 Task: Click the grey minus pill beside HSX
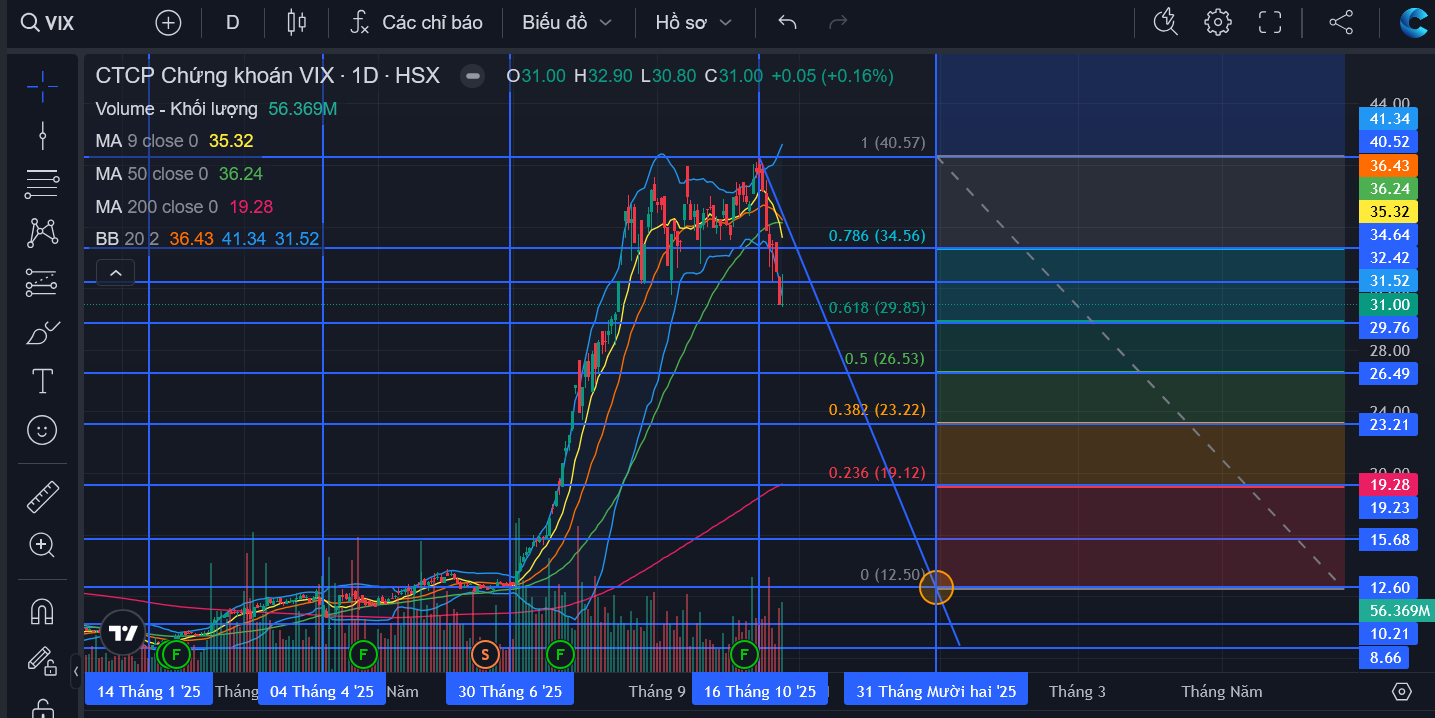pyautogui.click(x=473, y=76)
